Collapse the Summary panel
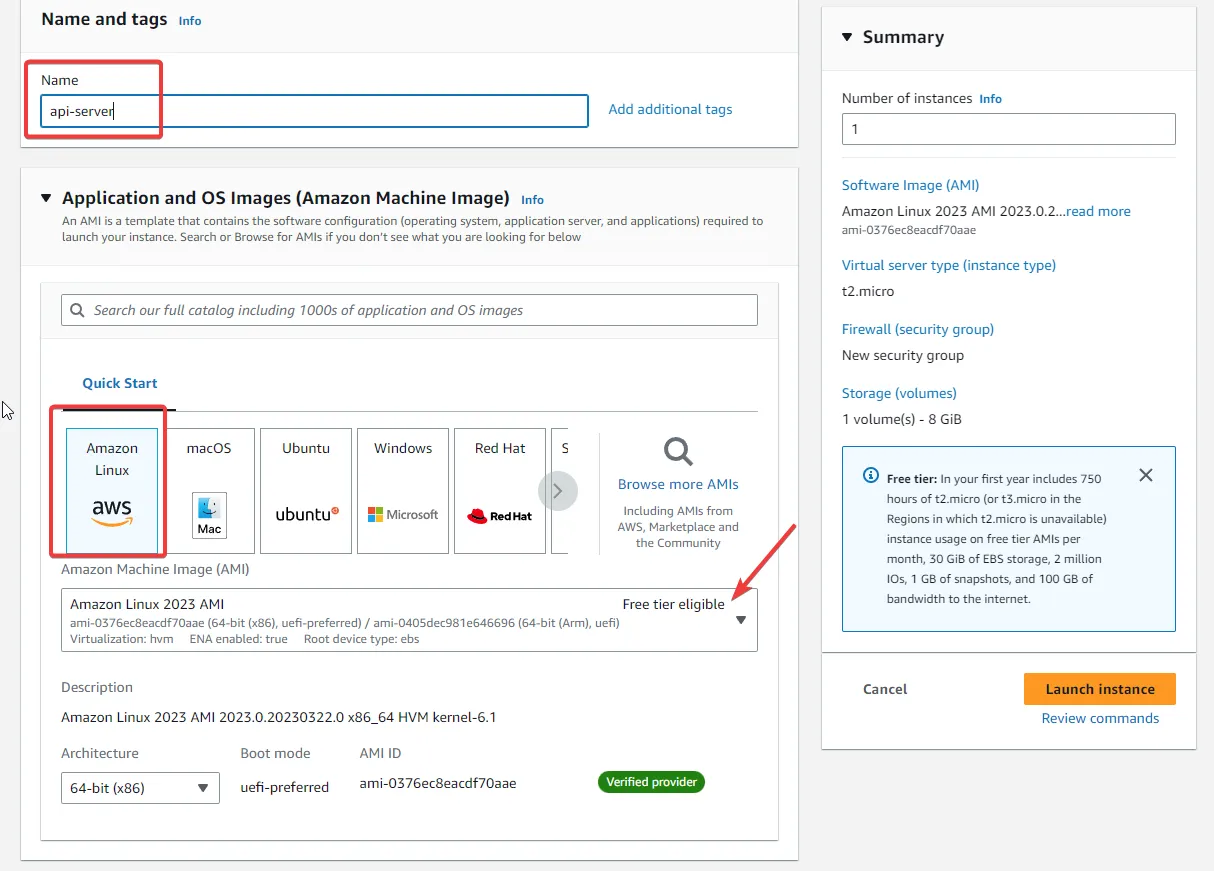The width and height of the screenshot is (1214, 871). click(847, 36)
